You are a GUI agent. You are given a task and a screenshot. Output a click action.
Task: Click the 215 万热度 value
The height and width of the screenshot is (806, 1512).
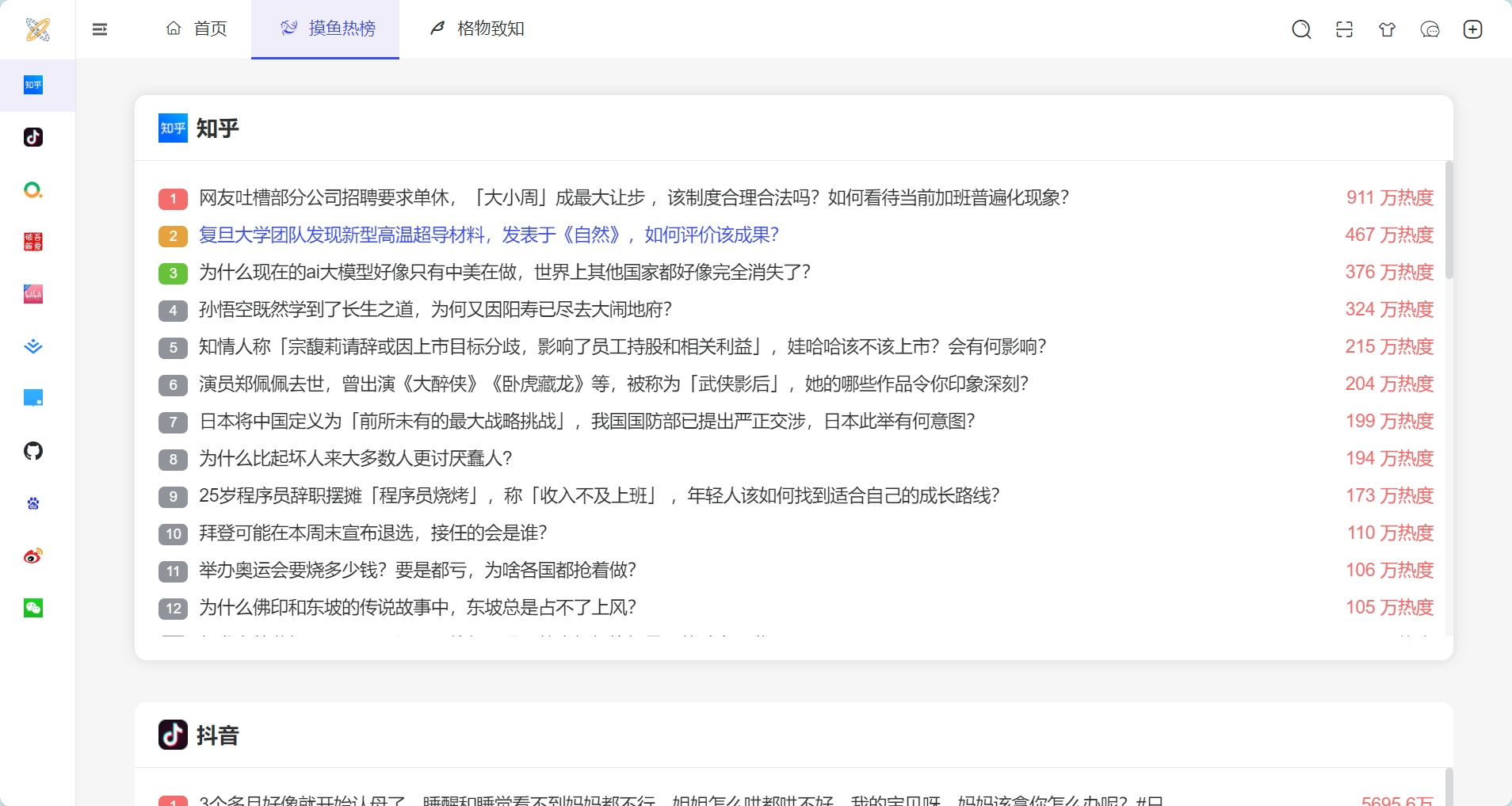click(1389, 346)
